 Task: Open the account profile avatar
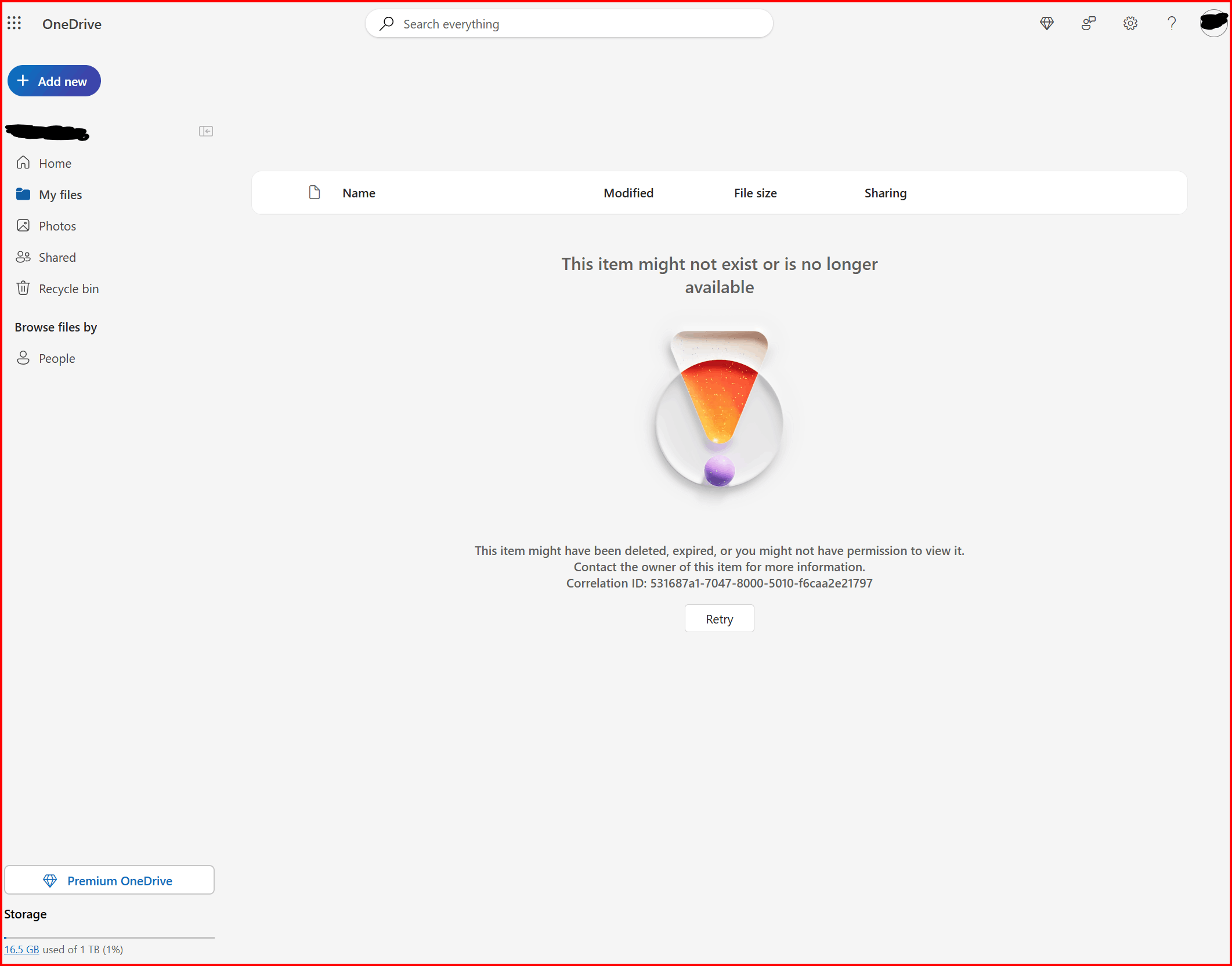click(1213, 24)
